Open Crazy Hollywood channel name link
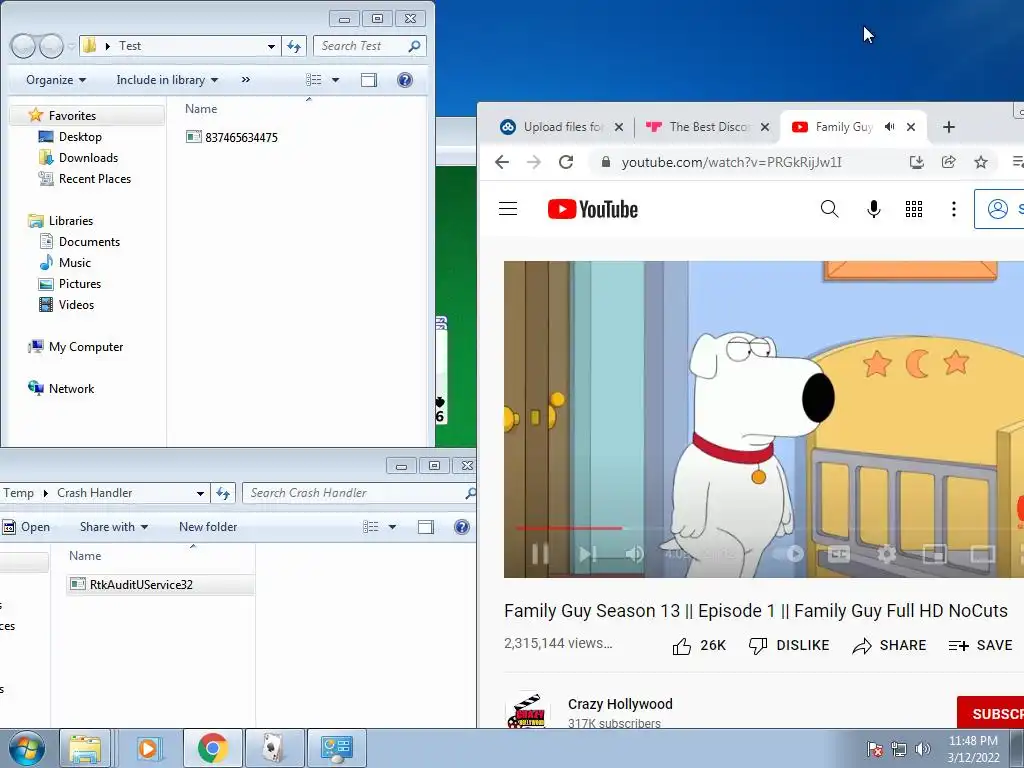 click(x=620, y=704)
